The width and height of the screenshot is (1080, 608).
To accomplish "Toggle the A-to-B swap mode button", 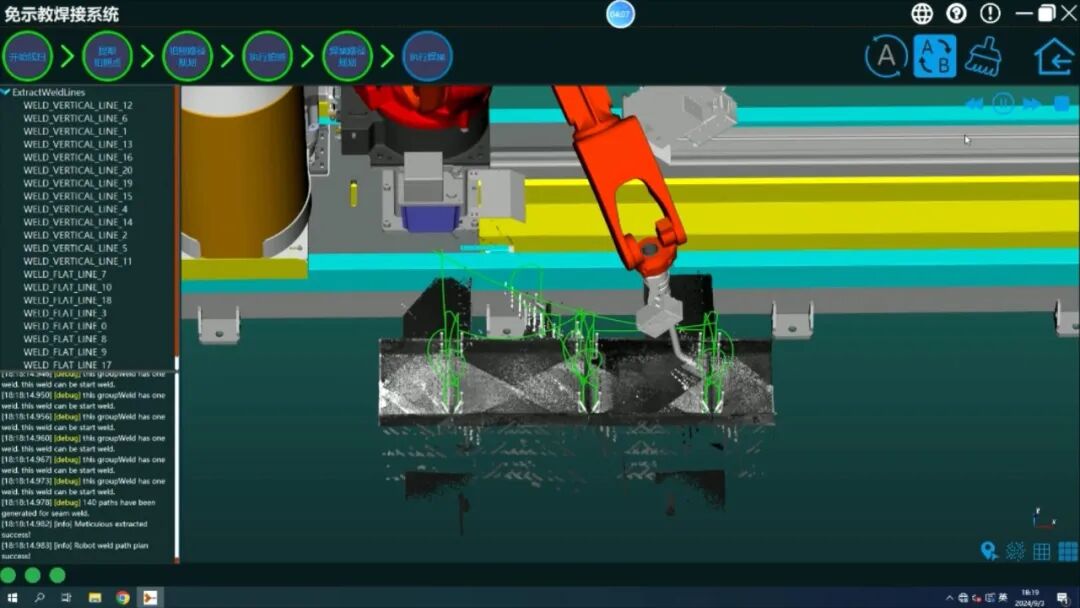I will pos(935,56).
